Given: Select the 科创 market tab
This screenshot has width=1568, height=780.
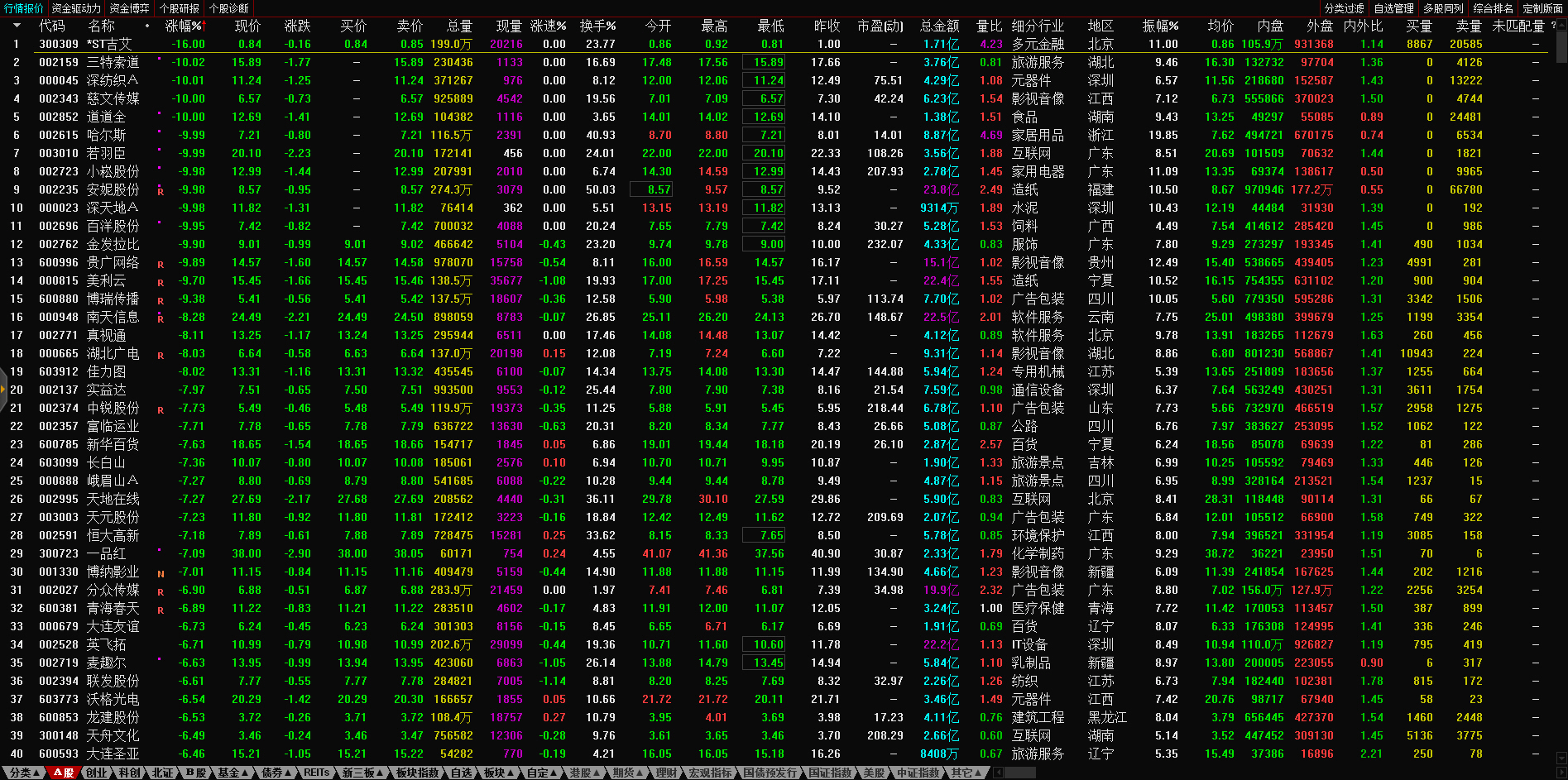Looking at the screenshot, I should [x=129, y=773].
